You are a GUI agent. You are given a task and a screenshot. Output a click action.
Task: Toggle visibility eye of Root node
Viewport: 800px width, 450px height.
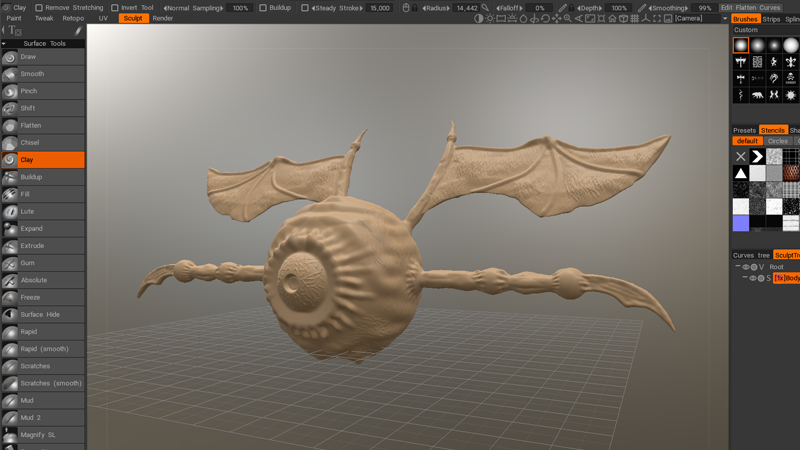click(746, 267)
